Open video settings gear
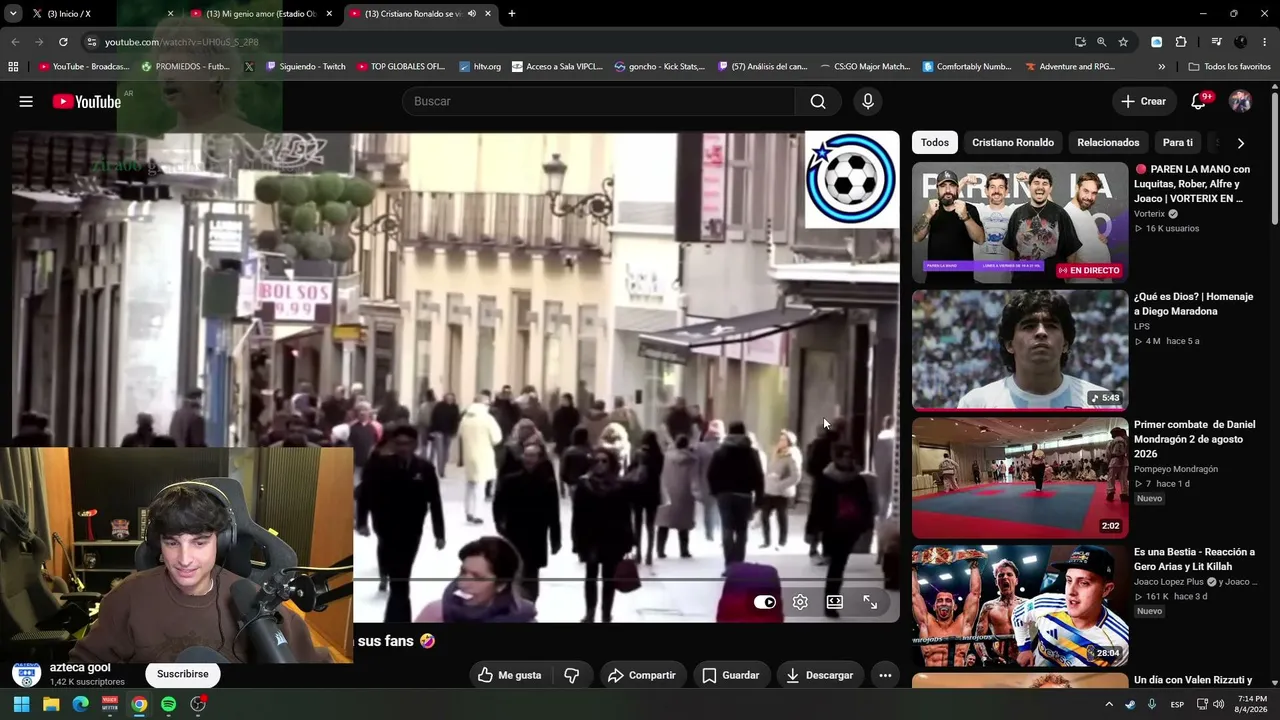 pyautogui.click(x=800, y=602)
